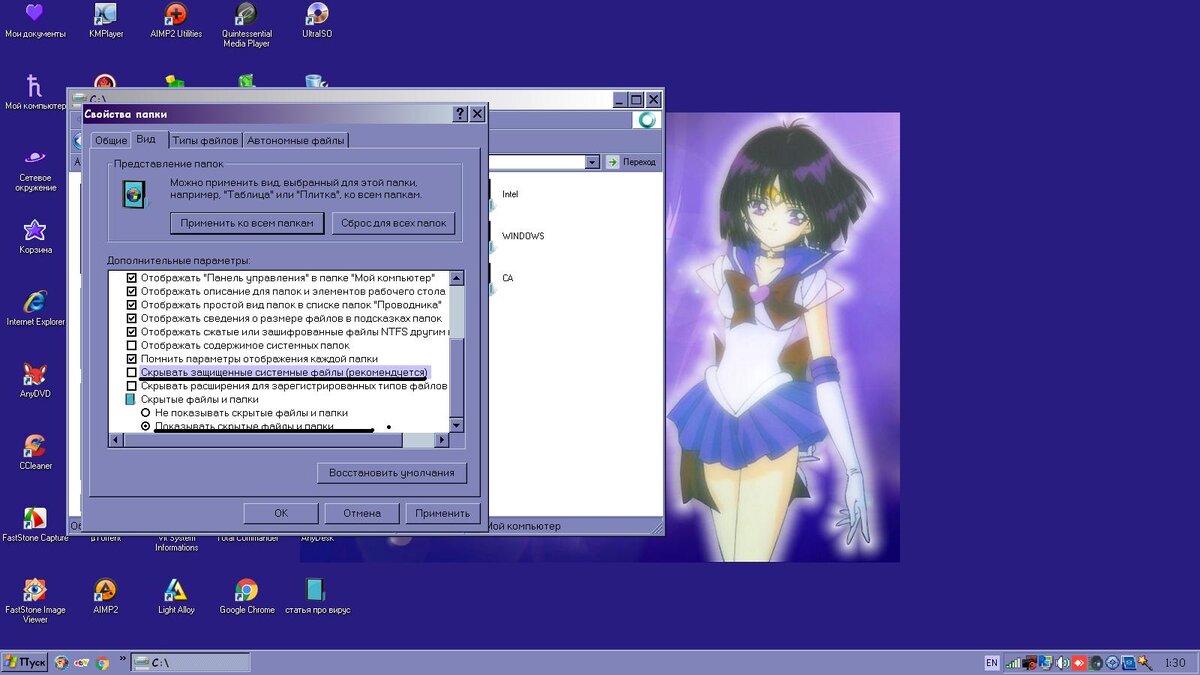
Task: Select the Google Chrome desktop shortcut
Action: [x=247, y=597]
